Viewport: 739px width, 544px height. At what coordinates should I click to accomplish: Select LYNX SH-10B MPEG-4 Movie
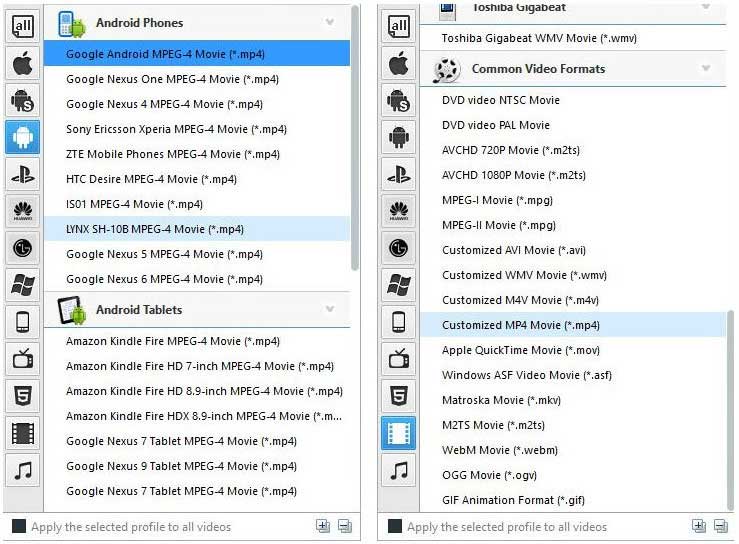[x=197, y=229]
